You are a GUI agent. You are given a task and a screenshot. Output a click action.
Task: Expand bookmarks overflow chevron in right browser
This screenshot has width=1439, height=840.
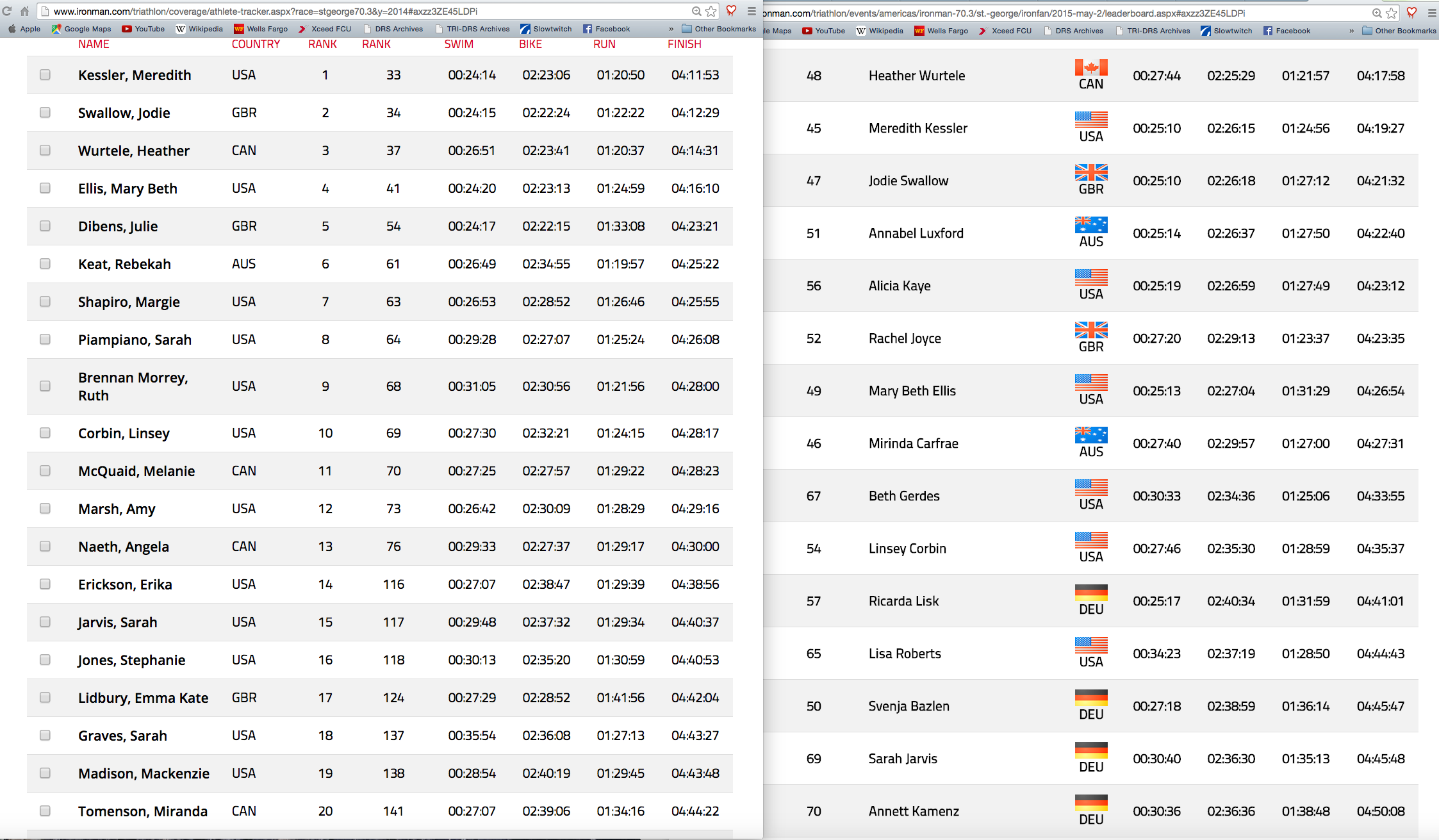(x=1351, y=31)
